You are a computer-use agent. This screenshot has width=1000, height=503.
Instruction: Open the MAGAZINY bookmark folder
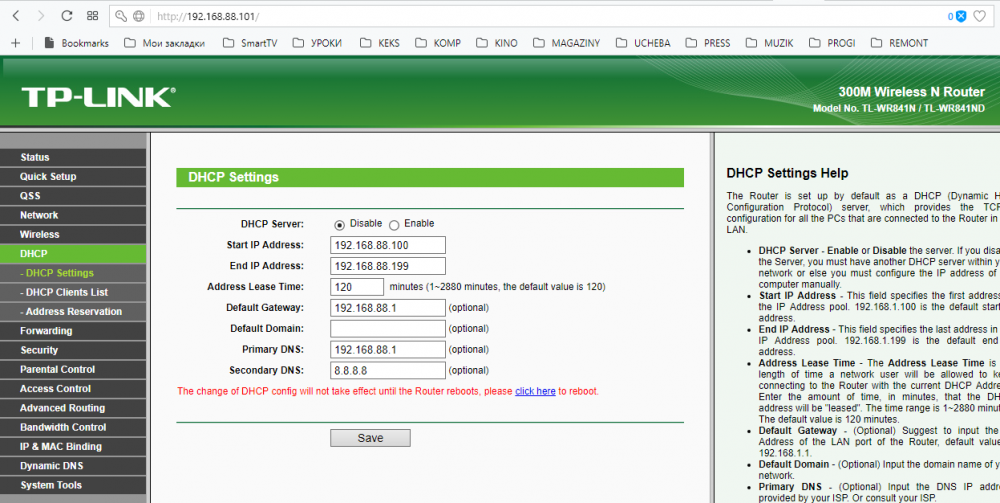tap(566, 43)
